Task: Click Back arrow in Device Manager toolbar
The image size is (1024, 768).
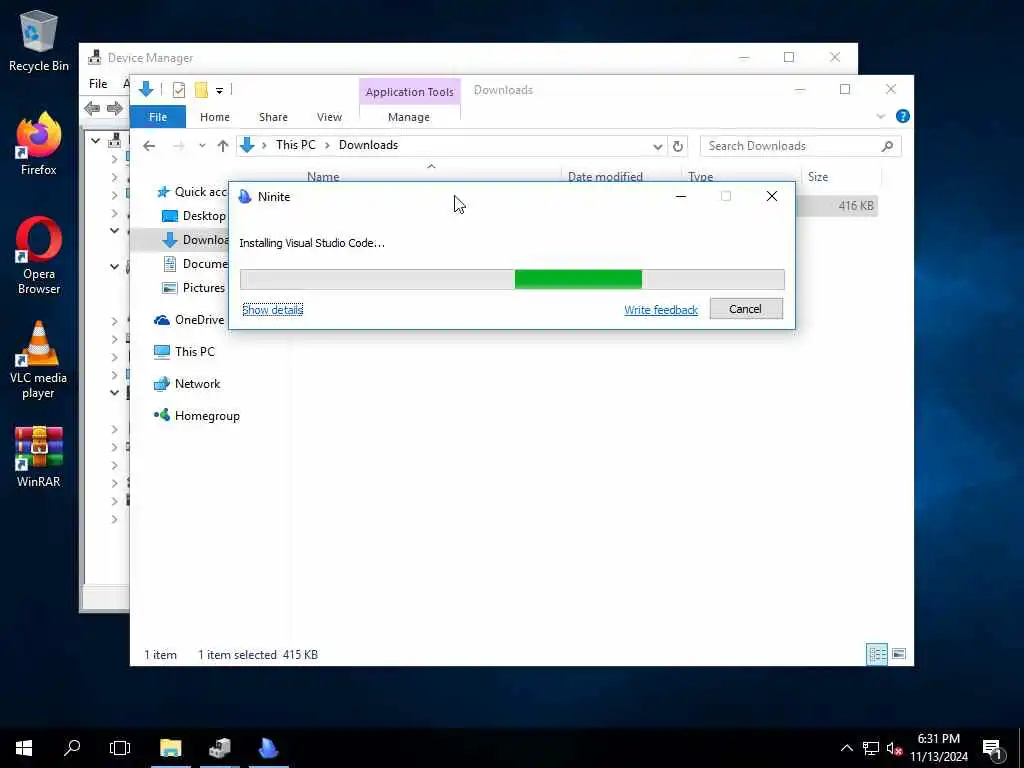Action: point(92,108)
